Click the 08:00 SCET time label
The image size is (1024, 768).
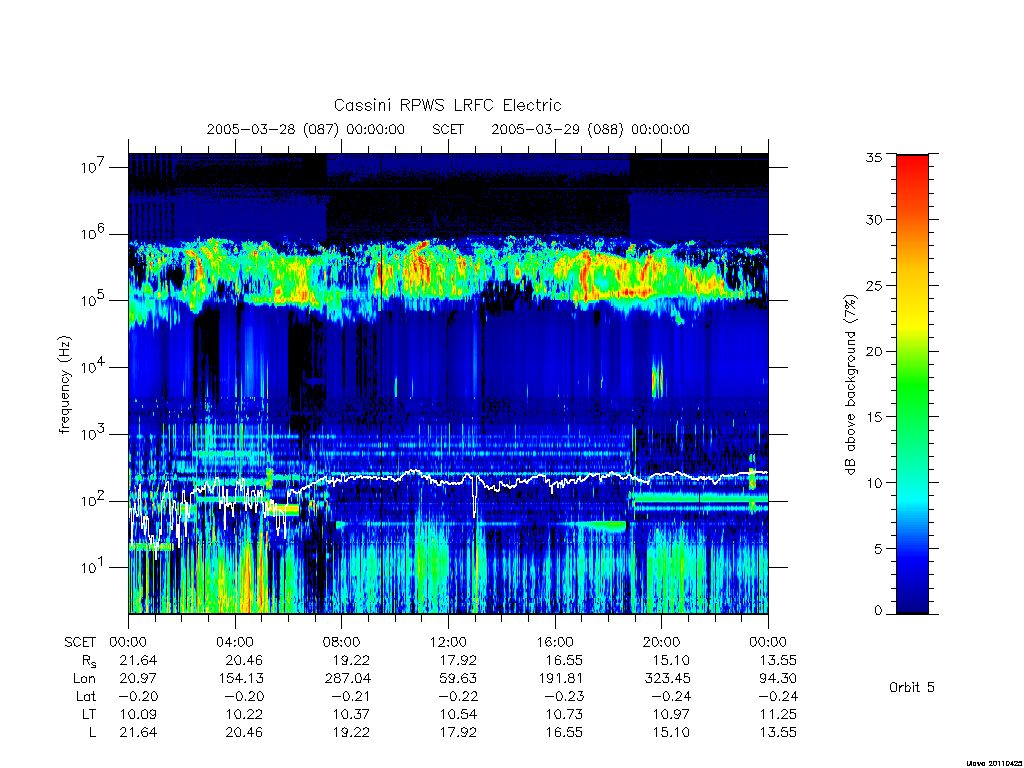click(x=342, y=642)
